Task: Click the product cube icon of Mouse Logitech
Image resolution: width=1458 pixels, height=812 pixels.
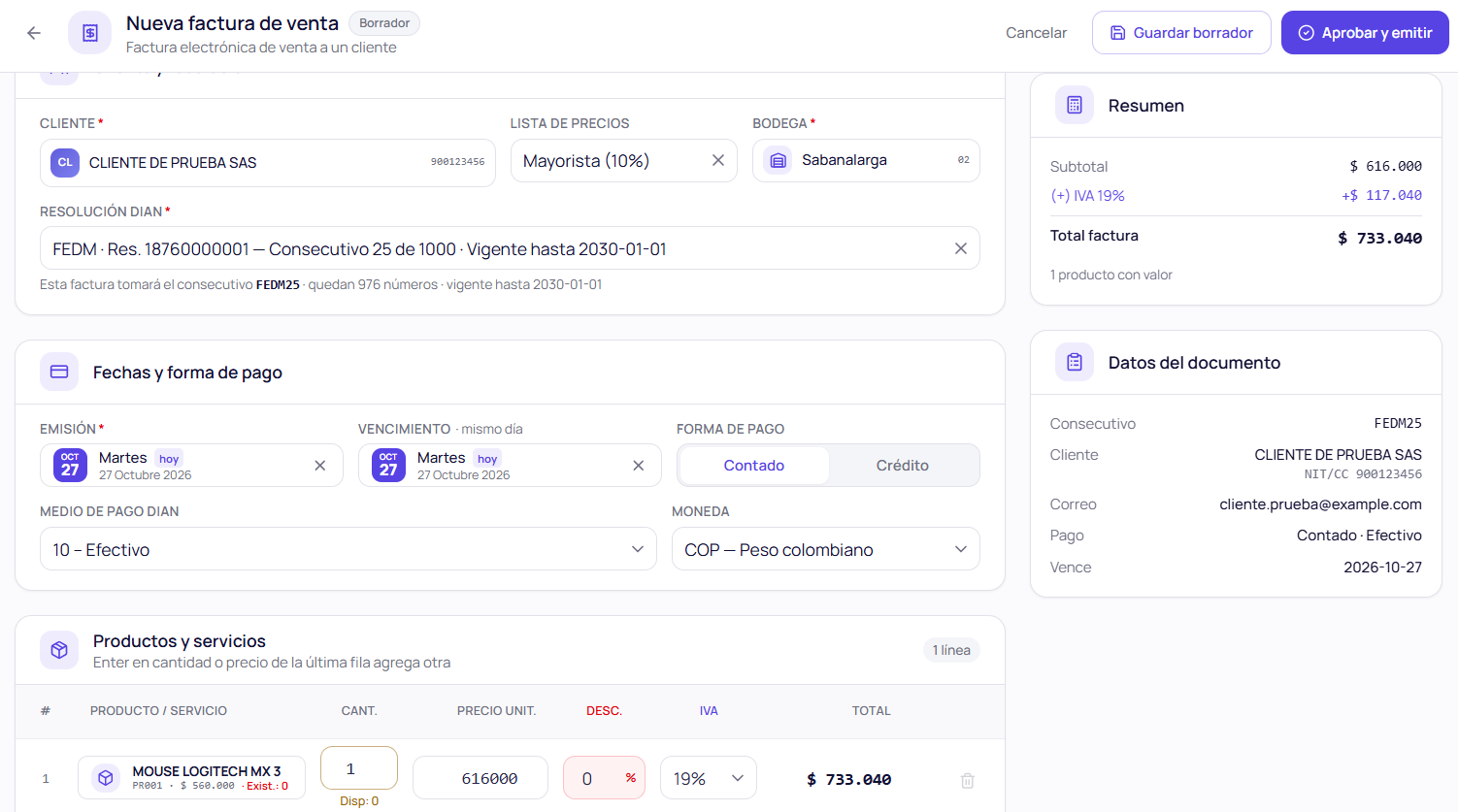Action: tap(106, 778)
